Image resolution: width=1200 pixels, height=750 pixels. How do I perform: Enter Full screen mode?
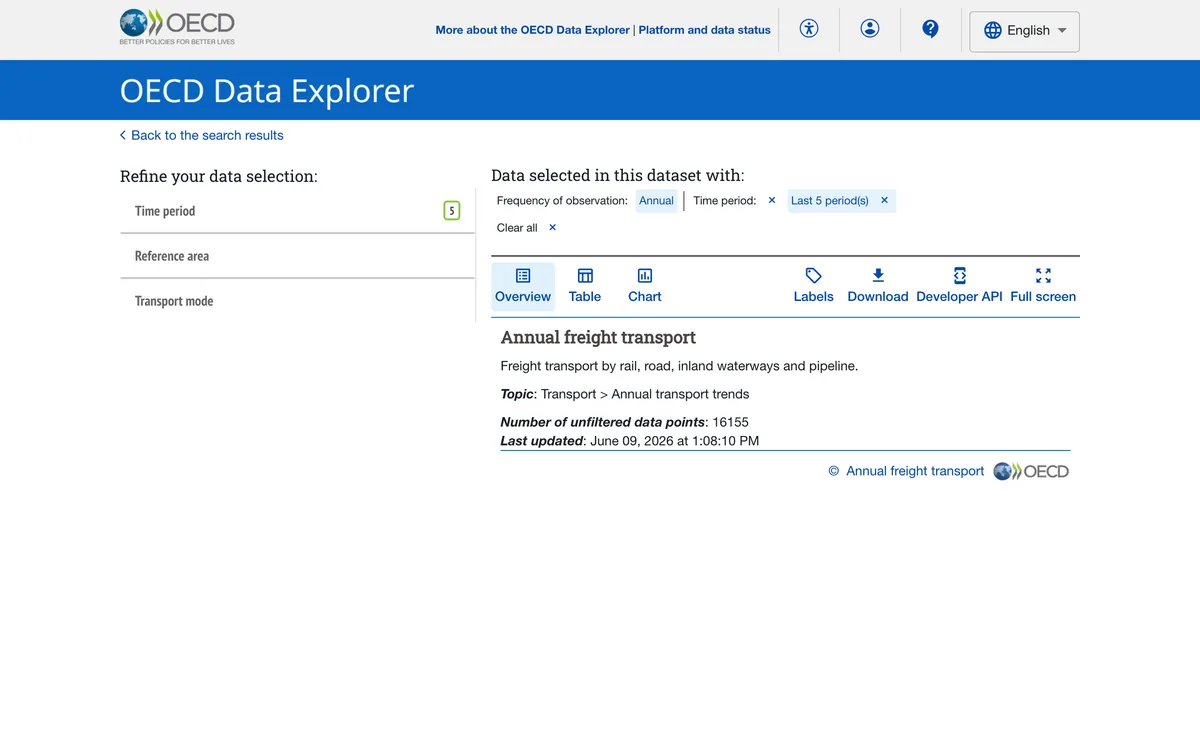coord(1043,285)
